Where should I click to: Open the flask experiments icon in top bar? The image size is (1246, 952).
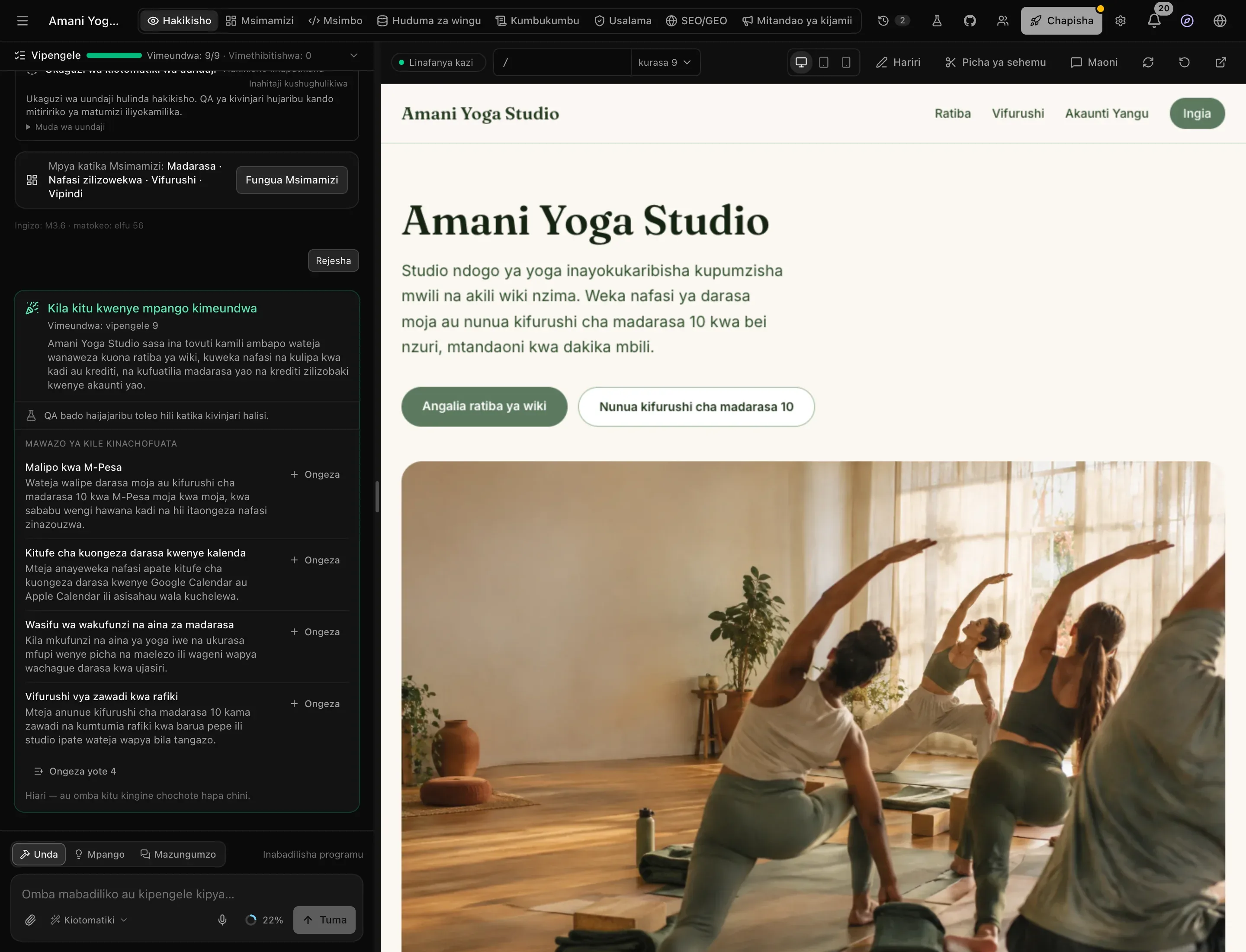tap(937, 21)
